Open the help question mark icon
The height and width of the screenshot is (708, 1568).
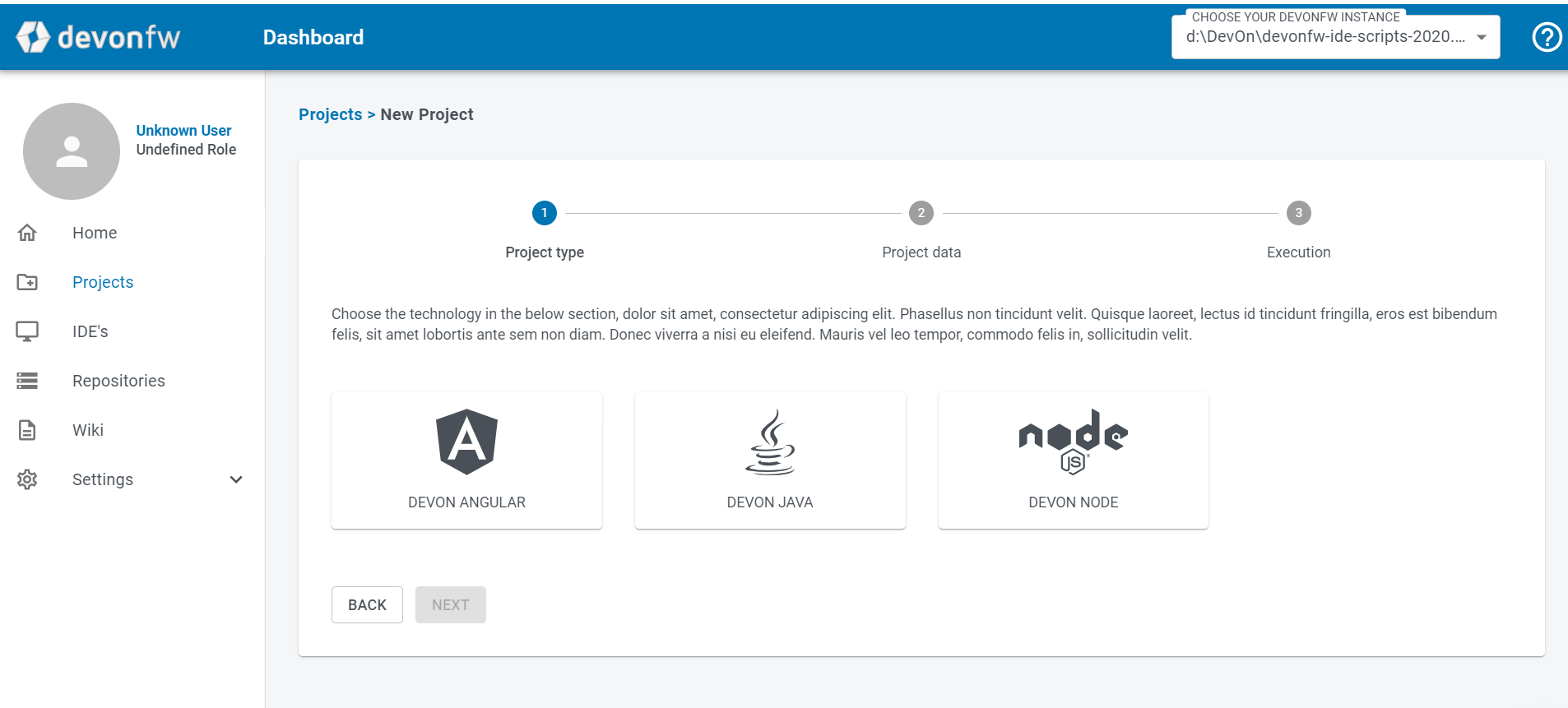[1547, 37]
